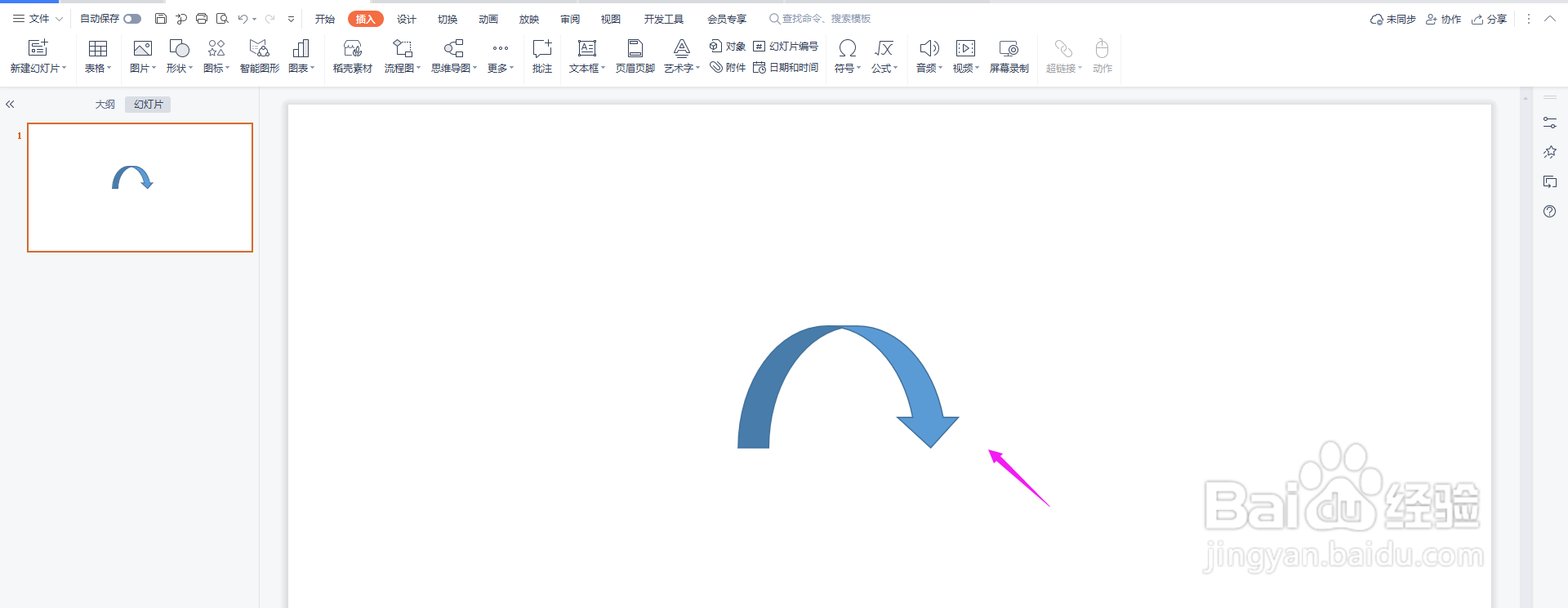Click the Picture (图片) icon
This screenshot has width=1568, height=608.
click(x=143, y=48)
